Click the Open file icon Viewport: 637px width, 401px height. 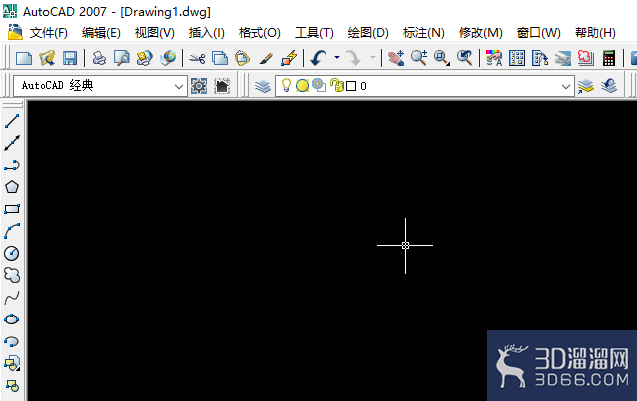(47, 58)
